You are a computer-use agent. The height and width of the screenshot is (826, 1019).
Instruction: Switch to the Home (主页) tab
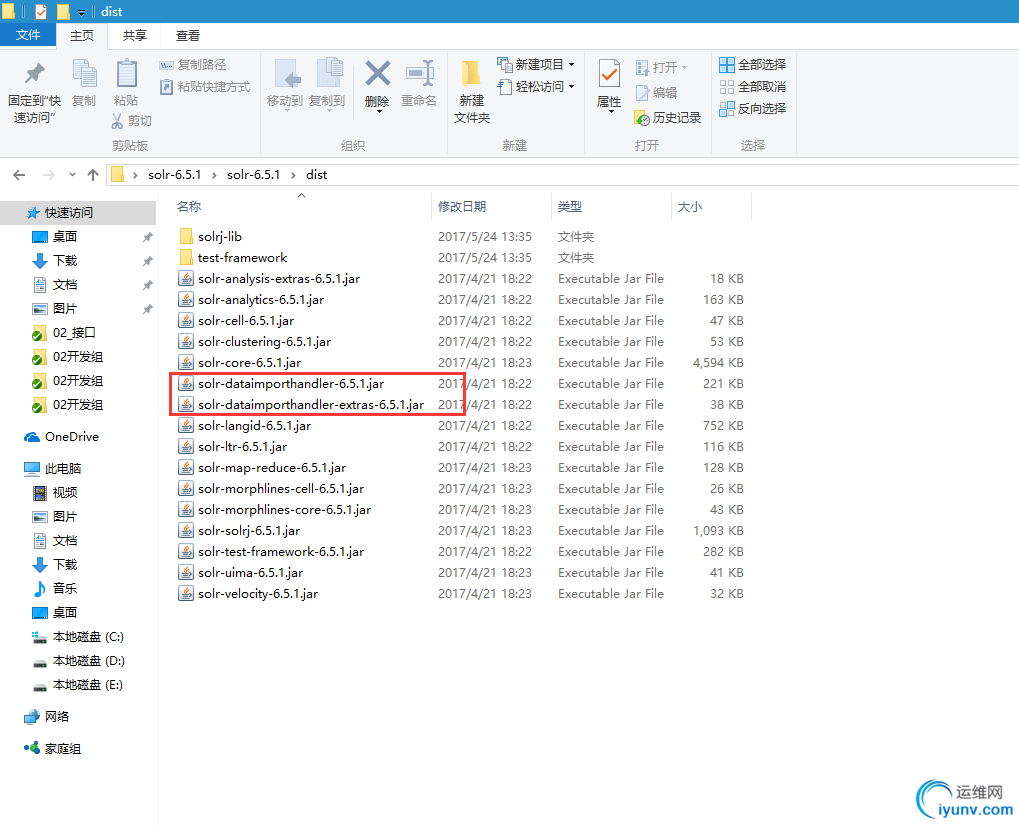(x=82, y=36)
